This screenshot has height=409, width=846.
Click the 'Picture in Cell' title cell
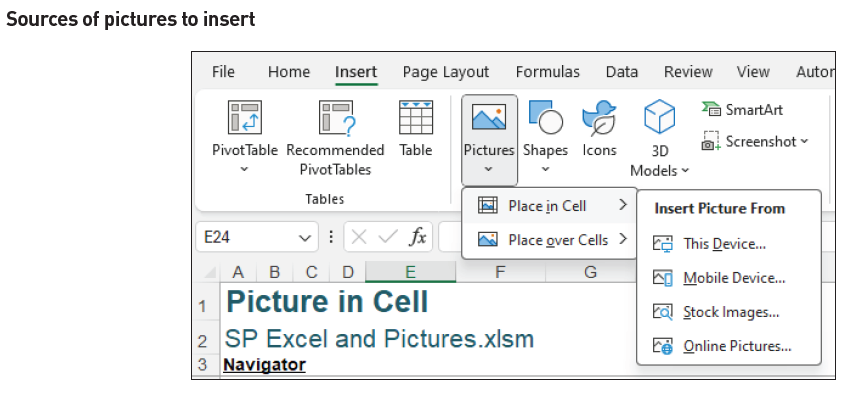(327, 302)
